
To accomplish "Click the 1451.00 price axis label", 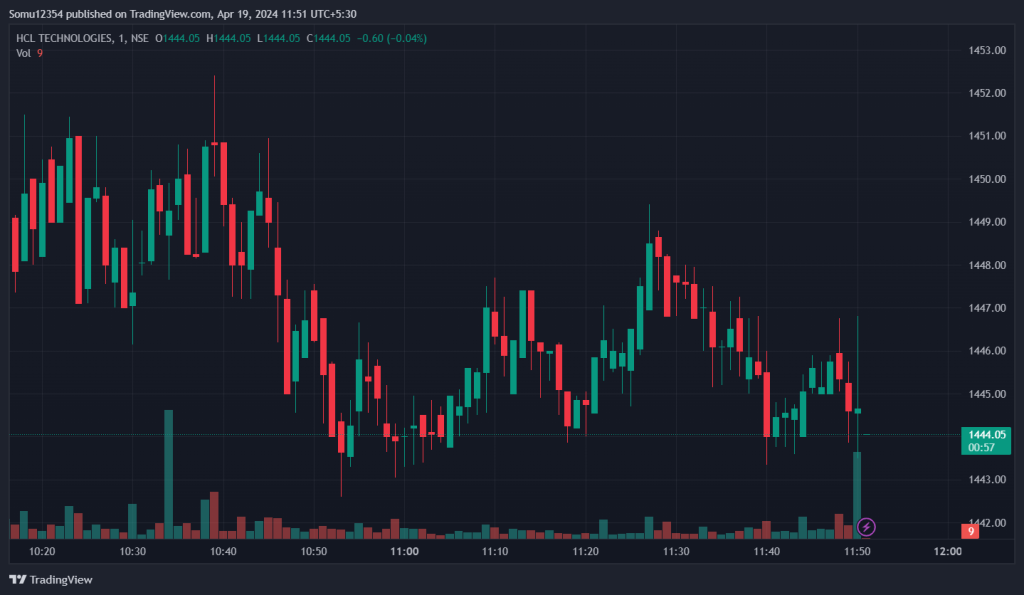I will (987, 136).
